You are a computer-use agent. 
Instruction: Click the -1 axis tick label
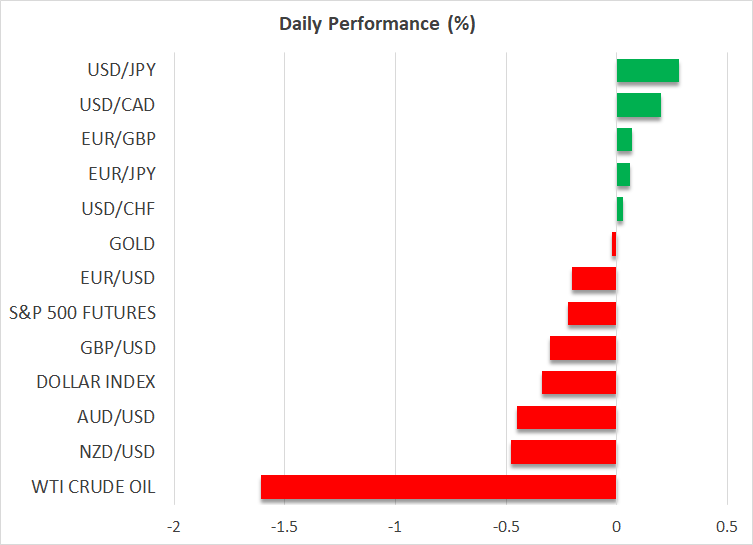click(x=395, y=526)
